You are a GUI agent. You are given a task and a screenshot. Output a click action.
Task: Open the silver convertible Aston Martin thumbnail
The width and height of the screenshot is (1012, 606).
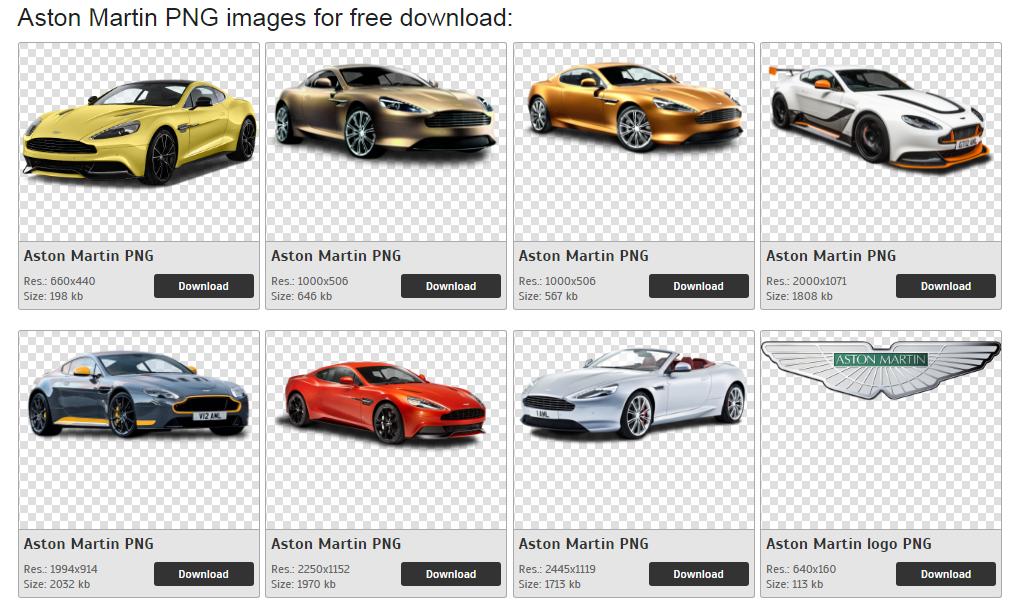[x=634, y=430]
